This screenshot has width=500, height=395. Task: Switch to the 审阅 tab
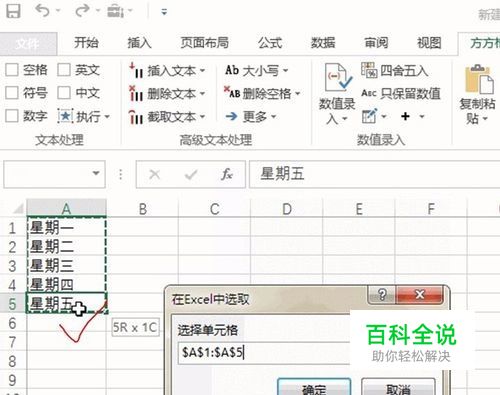tap(376, 43)
